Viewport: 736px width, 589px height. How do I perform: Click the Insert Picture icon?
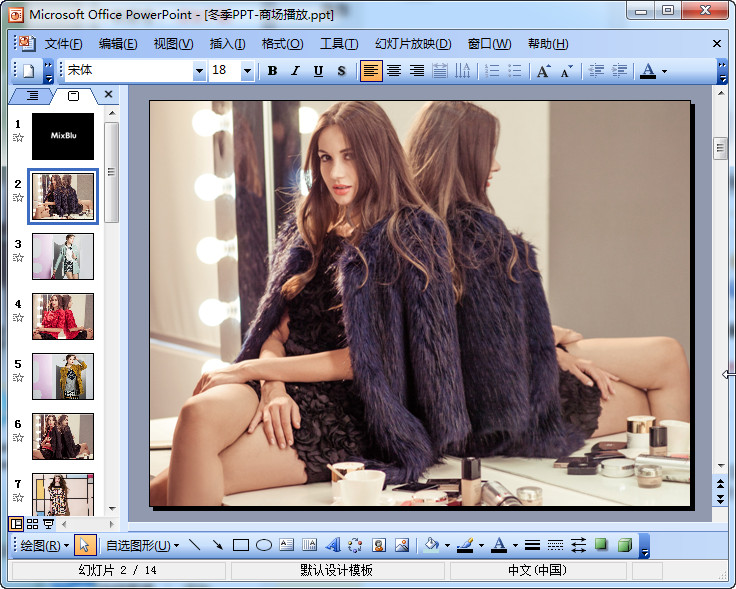click(402, 545)
